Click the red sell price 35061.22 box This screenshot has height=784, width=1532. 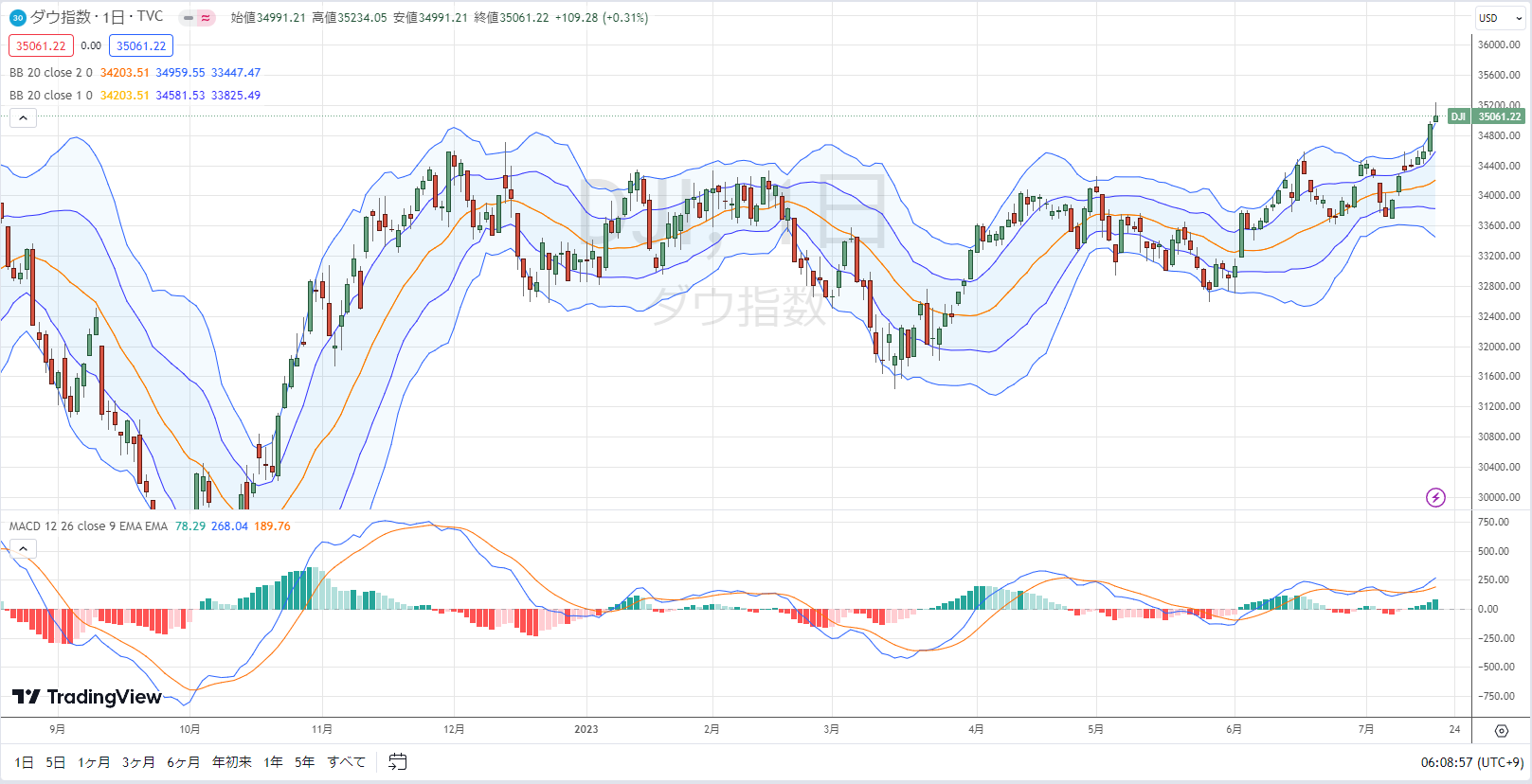tap(41, 45)
